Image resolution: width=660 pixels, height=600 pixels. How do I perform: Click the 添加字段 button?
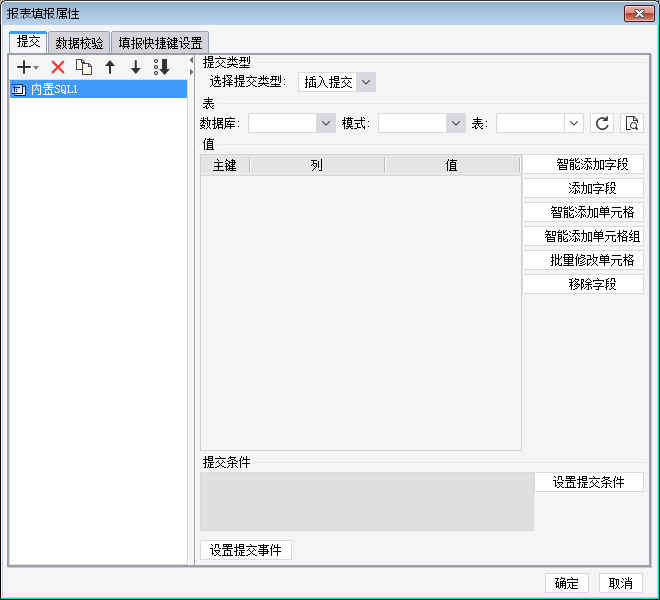tap(583, 188)
